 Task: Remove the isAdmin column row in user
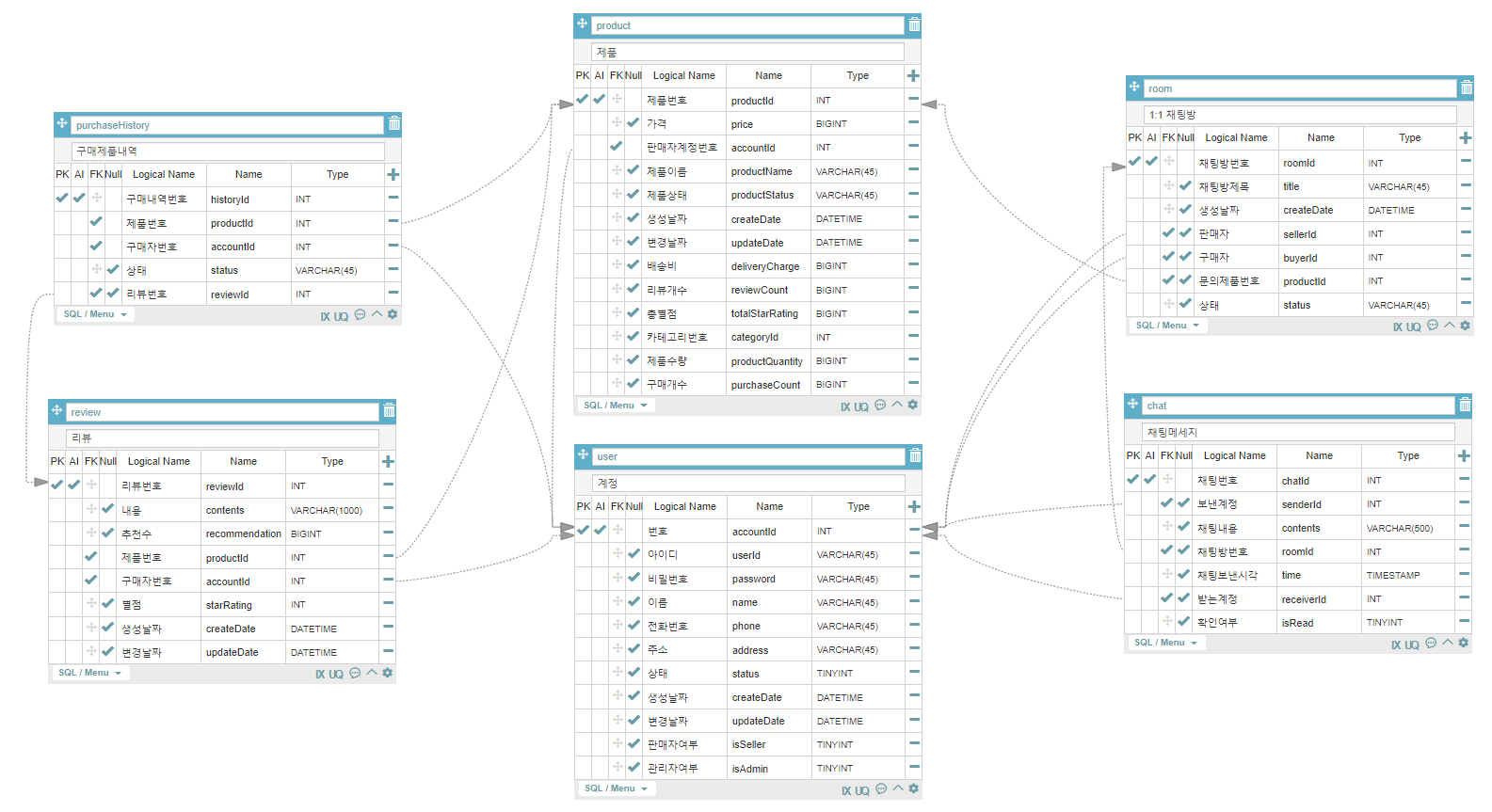[x=914, y=767]
